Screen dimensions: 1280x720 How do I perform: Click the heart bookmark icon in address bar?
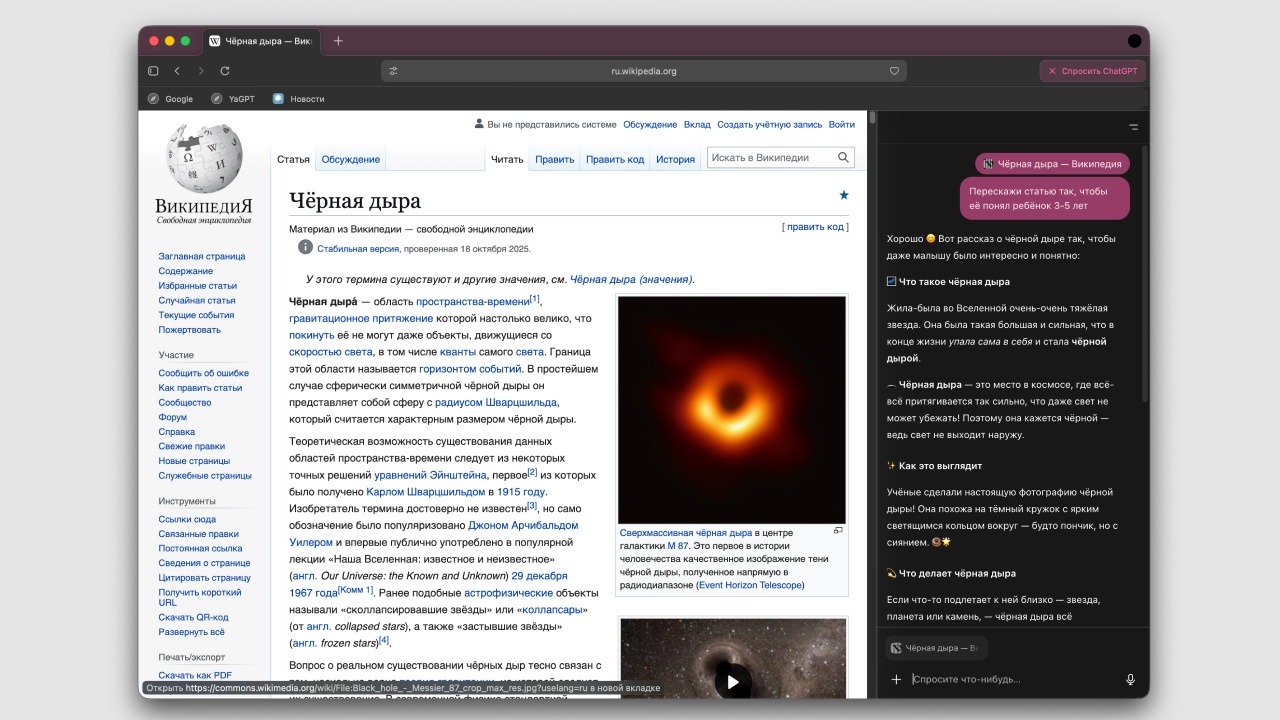pos(894,71)
